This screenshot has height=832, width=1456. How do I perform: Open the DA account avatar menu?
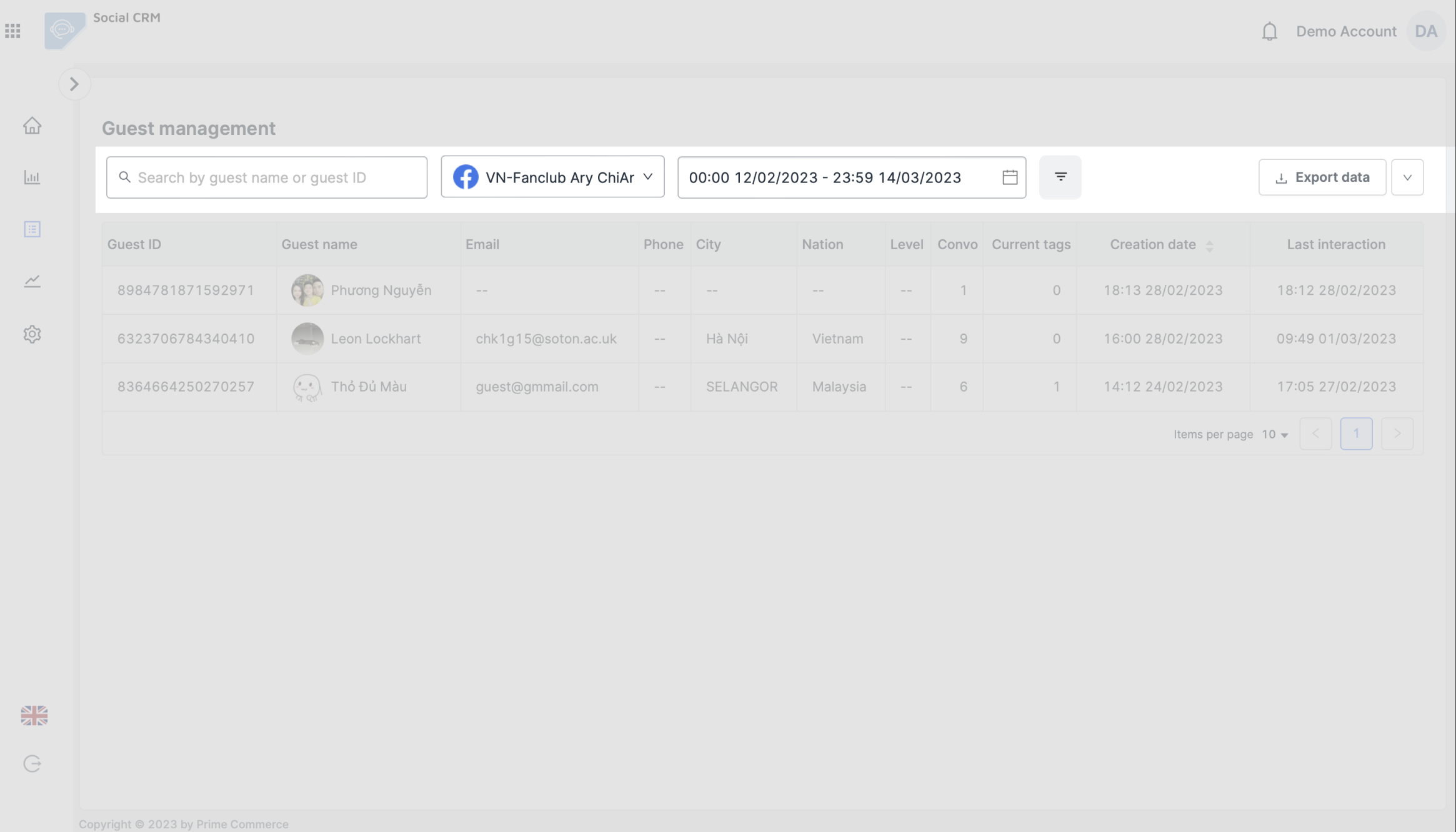[x=1425, y=31]
